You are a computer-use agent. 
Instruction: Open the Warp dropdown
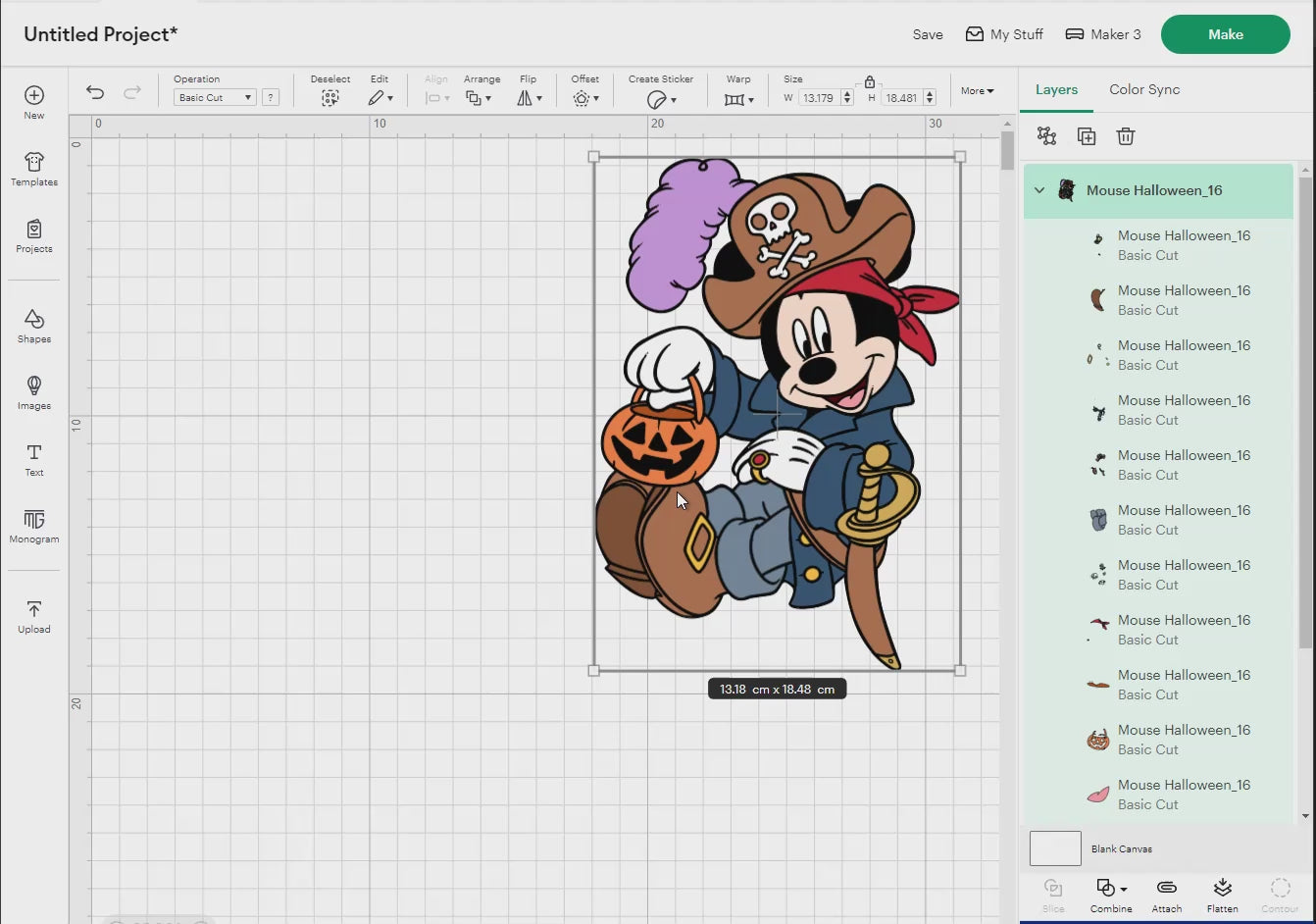739,99
